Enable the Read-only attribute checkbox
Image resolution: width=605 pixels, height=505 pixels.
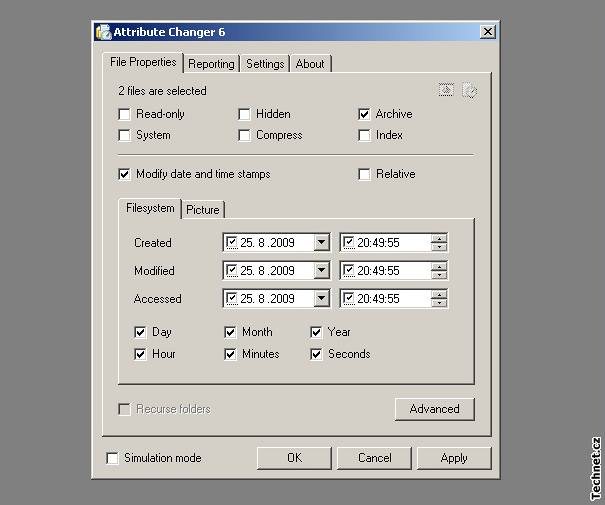point(124,114)
